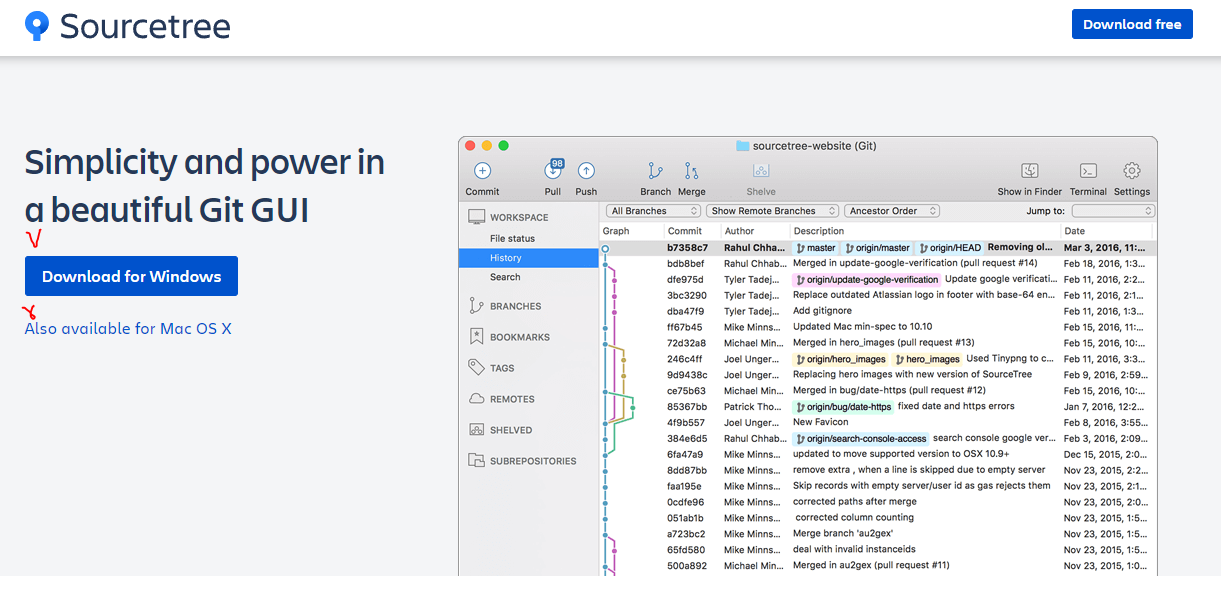Open the Jump to dropdown

1113,211
